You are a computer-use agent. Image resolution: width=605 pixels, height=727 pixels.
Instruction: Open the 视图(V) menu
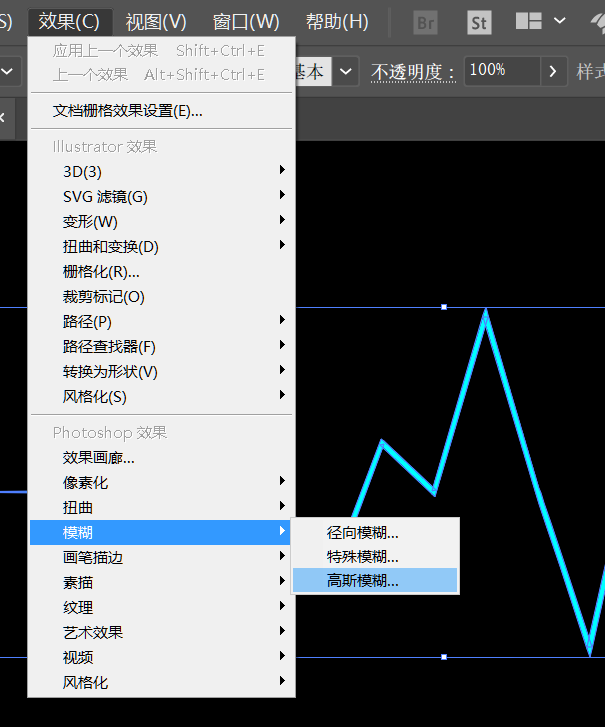click(156, 21)
